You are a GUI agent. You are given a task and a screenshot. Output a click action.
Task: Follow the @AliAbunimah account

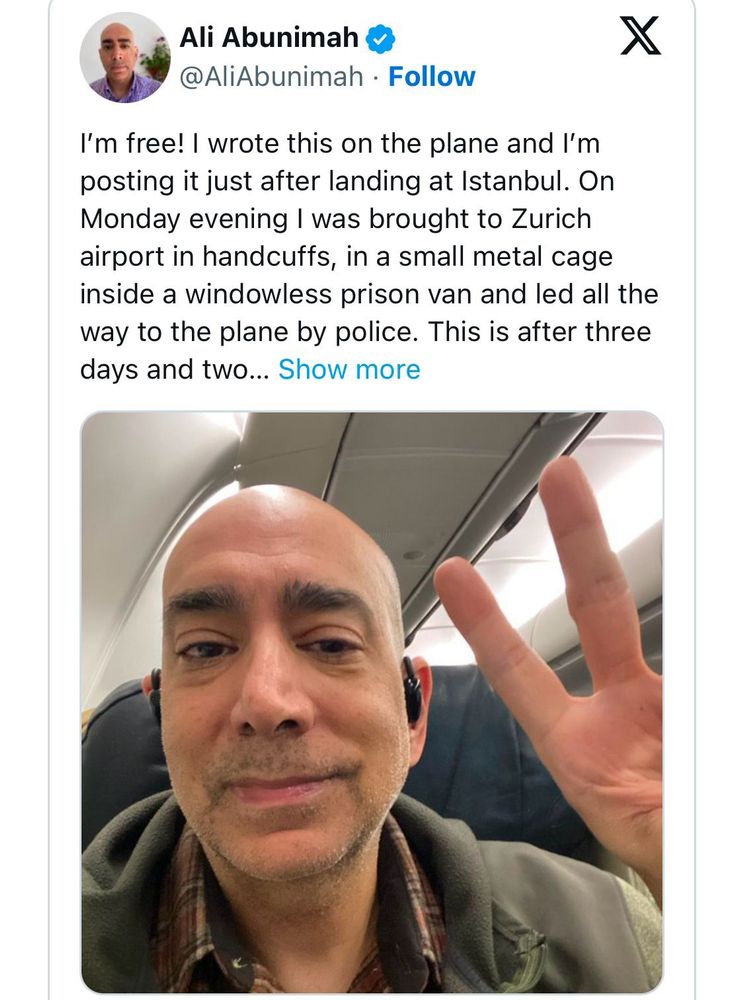coord(432,77)
